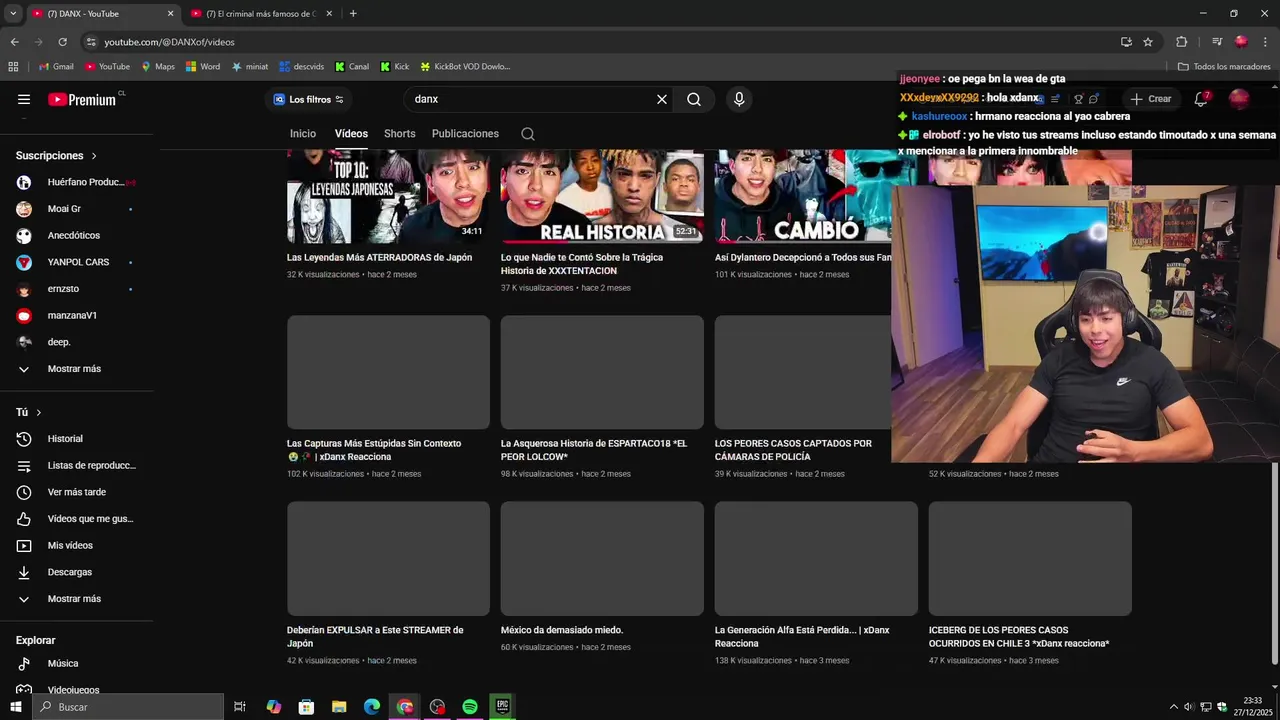Start voice search with microphone

click(x=739, y=99)
